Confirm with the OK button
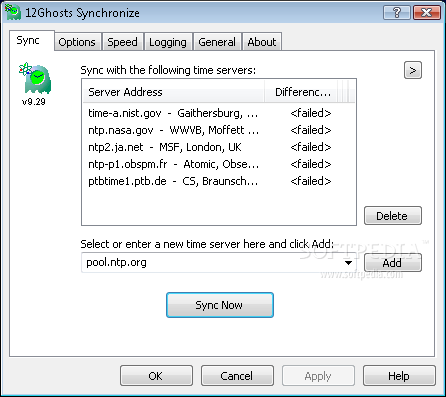The width and height of the screenshot is (446, 397). click(x=156, y=376)
